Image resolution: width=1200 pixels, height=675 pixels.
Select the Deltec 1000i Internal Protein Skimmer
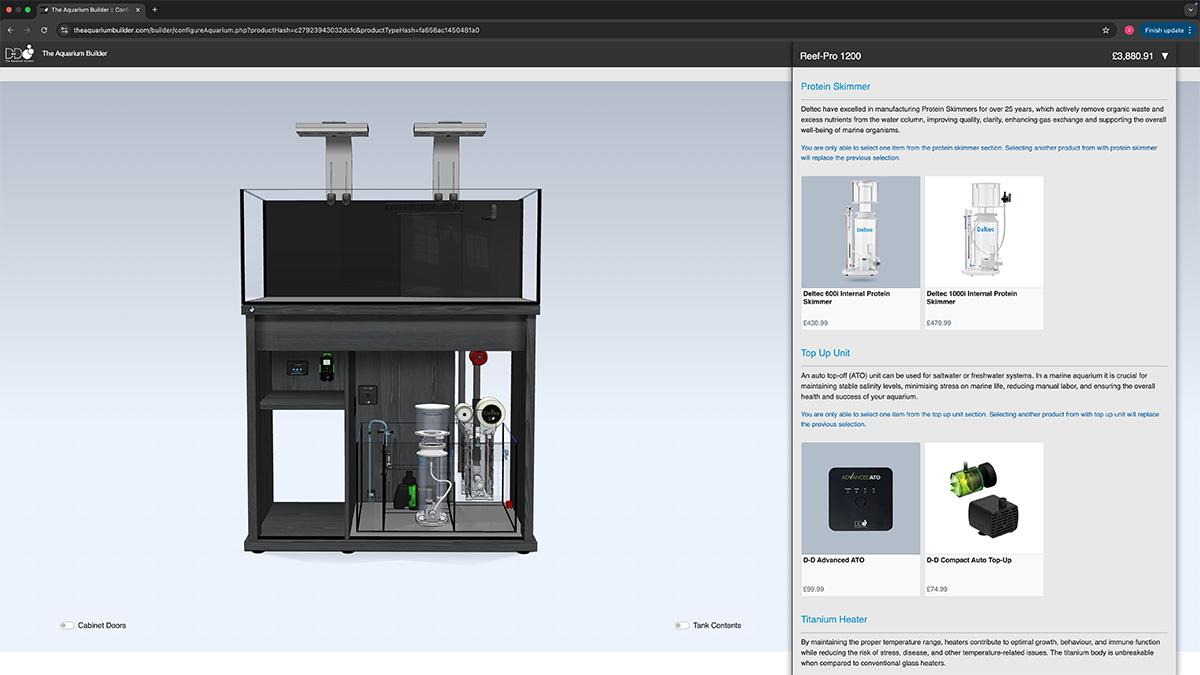(984, 252)
